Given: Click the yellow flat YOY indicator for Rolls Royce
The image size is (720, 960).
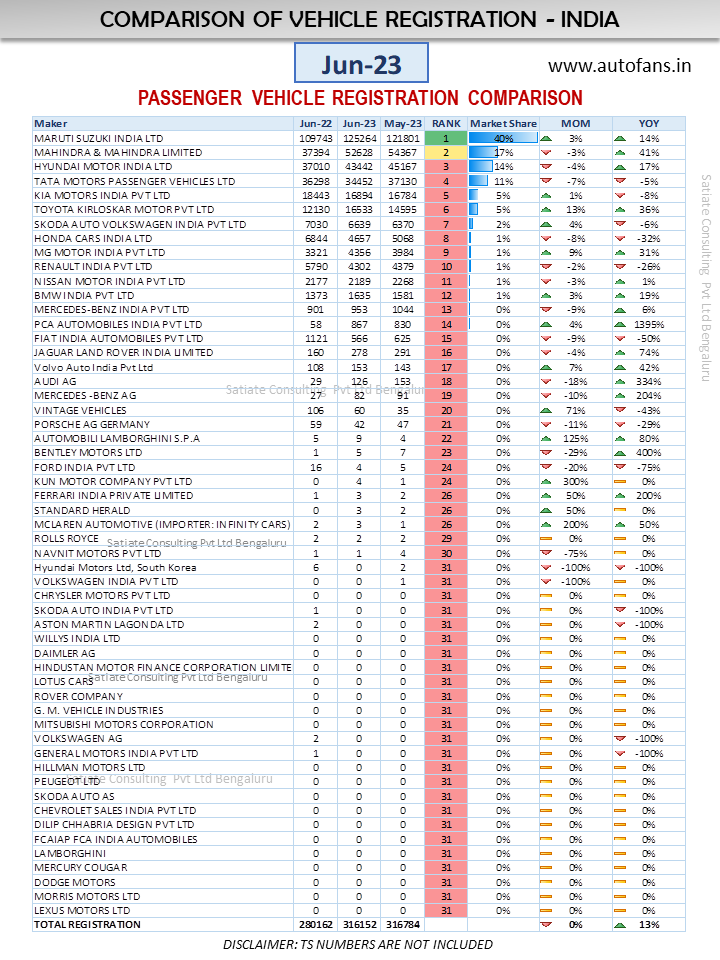Looking at the screenshot, I should pos(620,539).
